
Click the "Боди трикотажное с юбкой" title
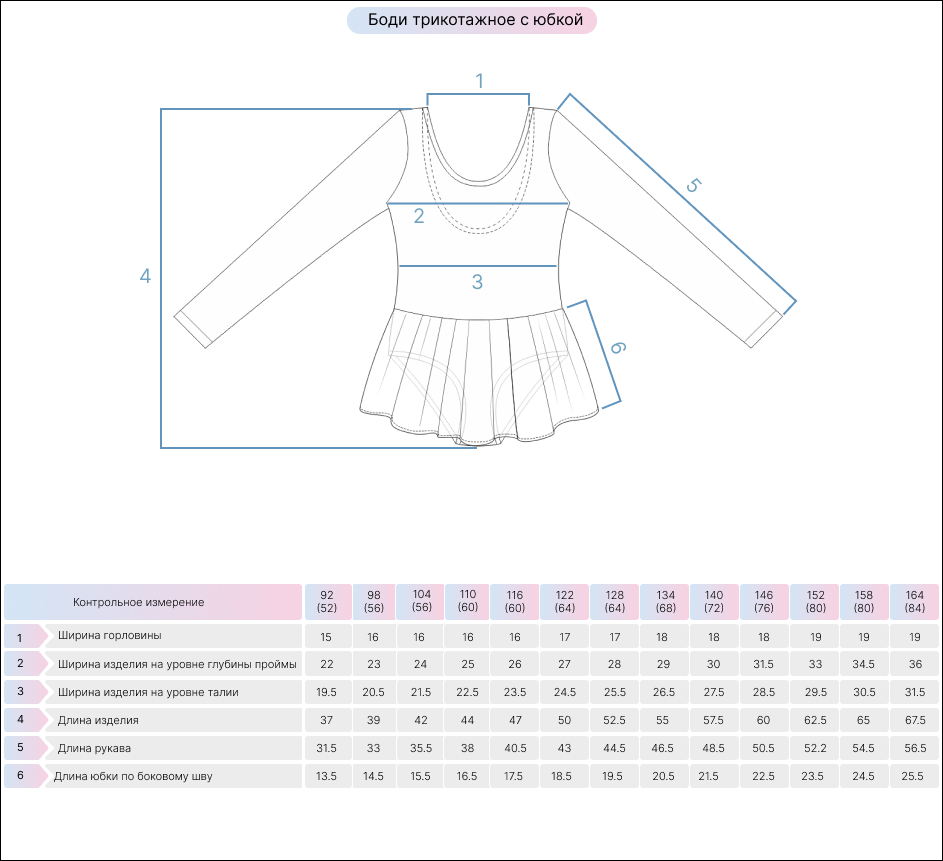tap(472, 20)
